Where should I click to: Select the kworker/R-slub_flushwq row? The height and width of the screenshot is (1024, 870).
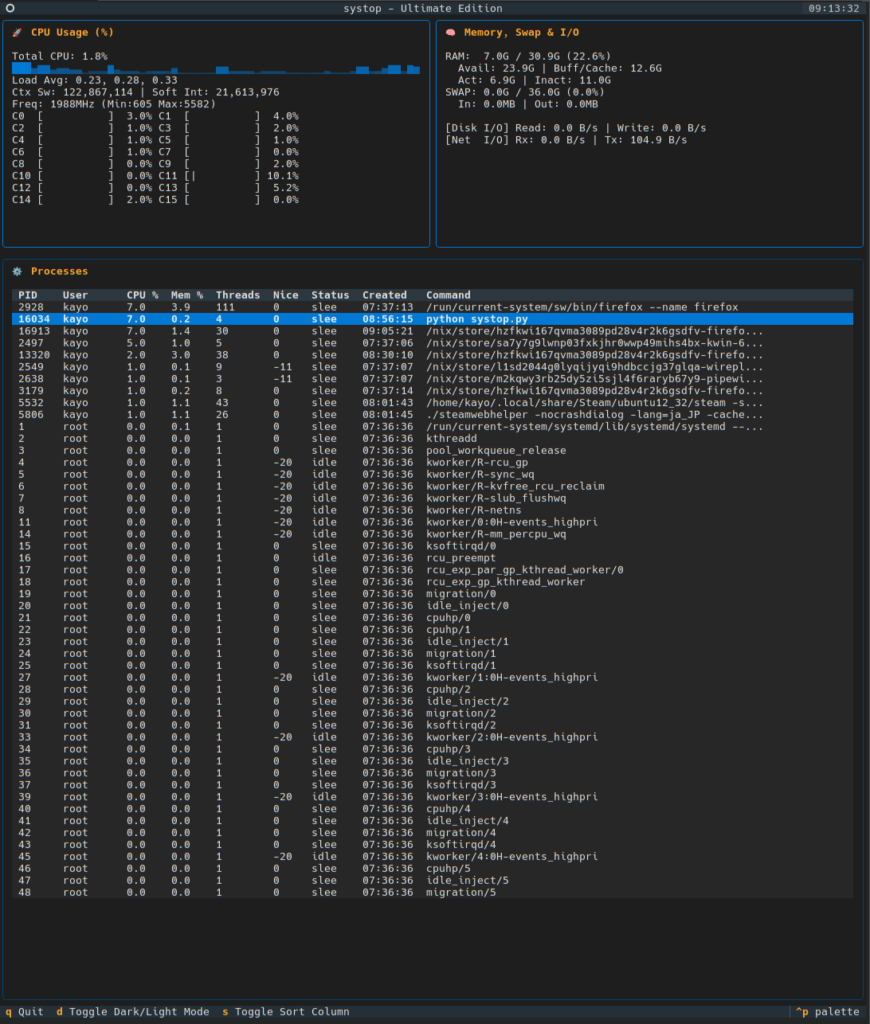pyautogui.click(x=432, y=498)
